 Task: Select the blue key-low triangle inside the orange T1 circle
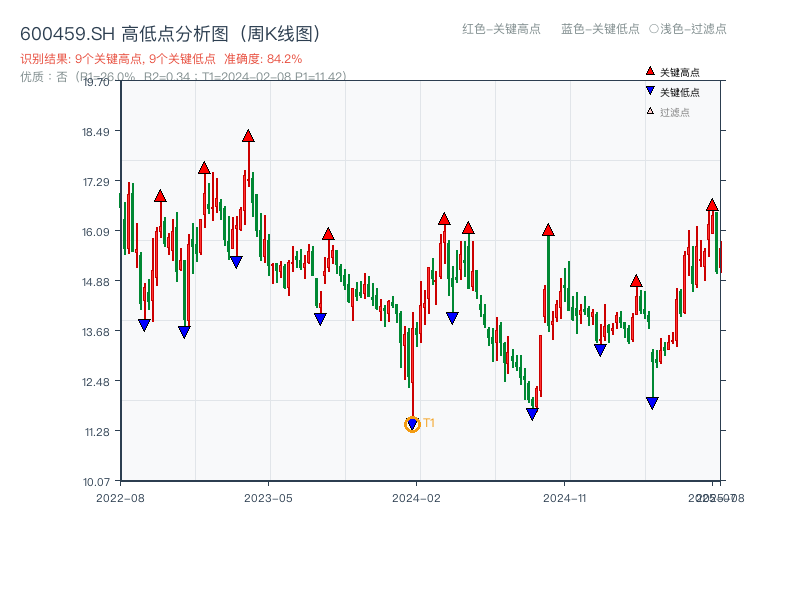click(412, 424)
